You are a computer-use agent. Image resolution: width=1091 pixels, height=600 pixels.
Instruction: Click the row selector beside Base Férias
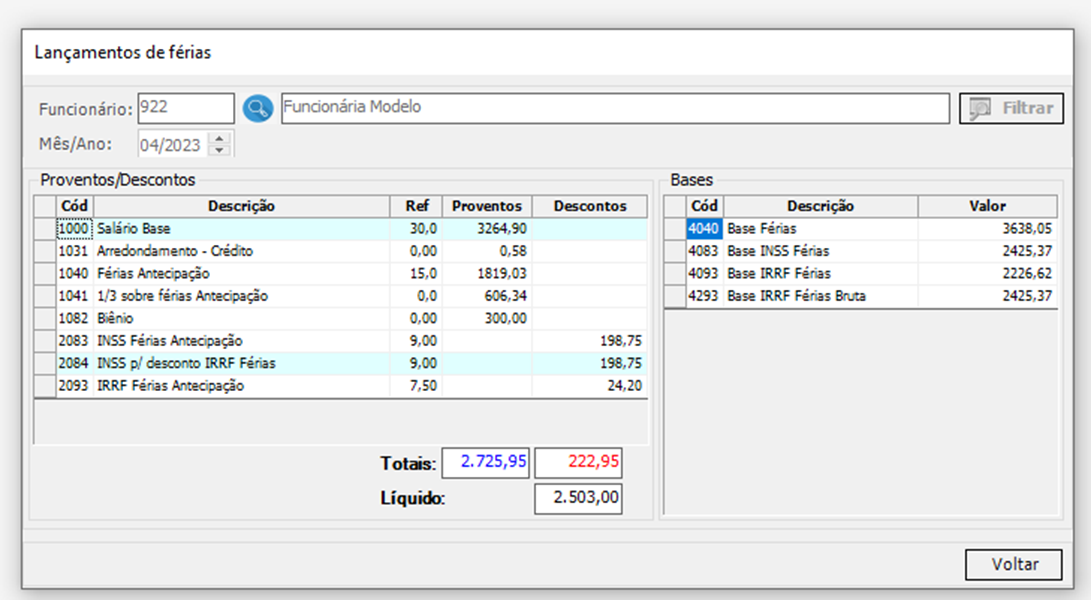click(x=675, y=229)
